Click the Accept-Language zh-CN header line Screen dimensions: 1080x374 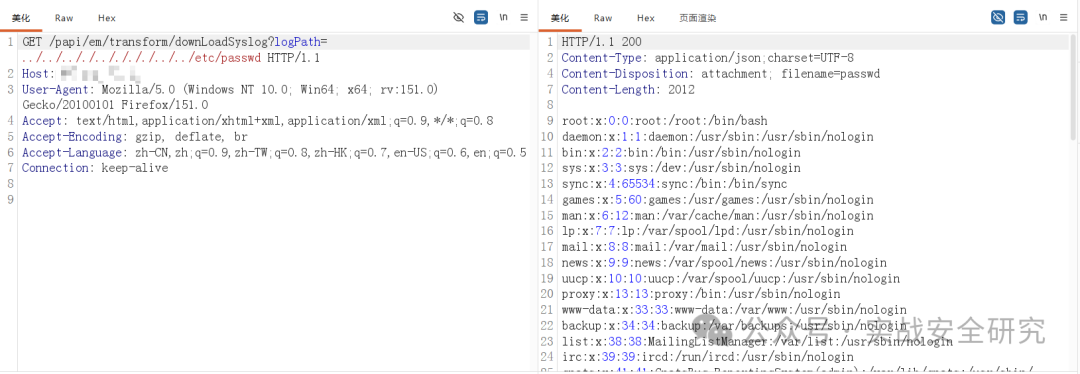coord(274,153)
